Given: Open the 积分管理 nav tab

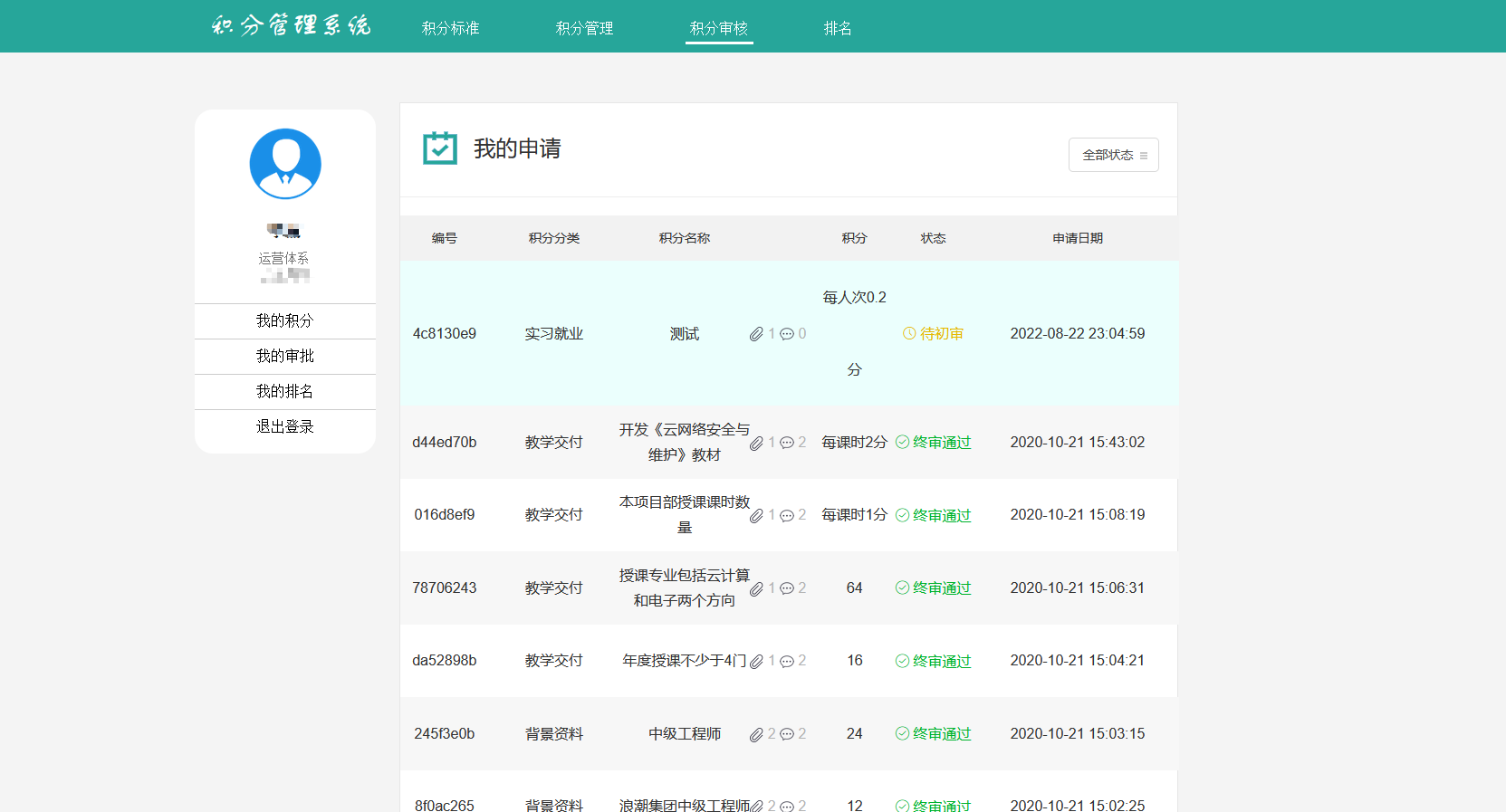Looking at the screenshot, I should 585,28.
